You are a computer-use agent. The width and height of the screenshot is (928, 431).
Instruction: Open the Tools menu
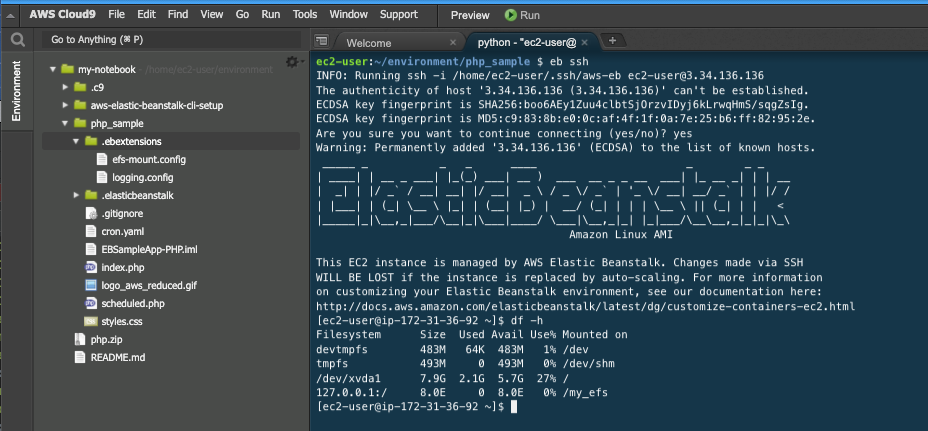pyautogui.click(x=305, y=14)
